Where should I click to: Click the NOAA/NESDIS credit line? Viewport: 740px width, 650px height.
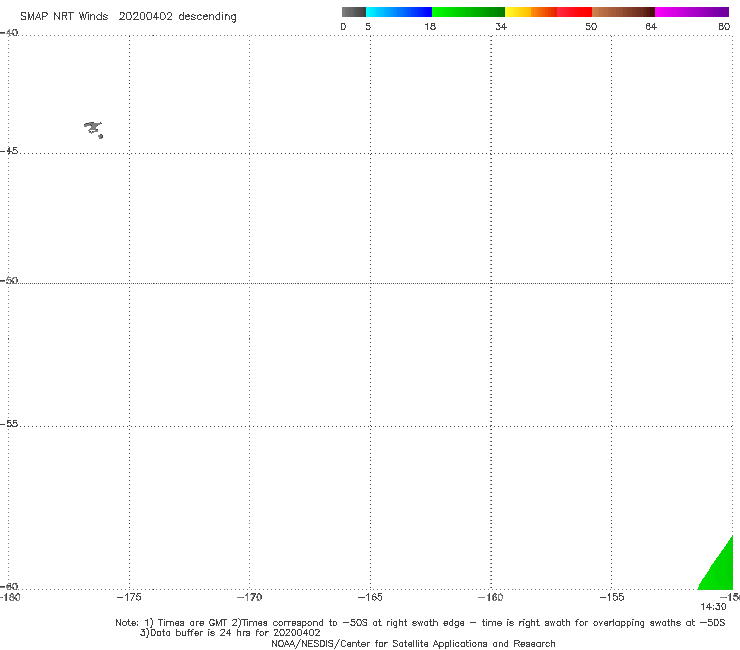pyautogui.click(x=413, y=644)
